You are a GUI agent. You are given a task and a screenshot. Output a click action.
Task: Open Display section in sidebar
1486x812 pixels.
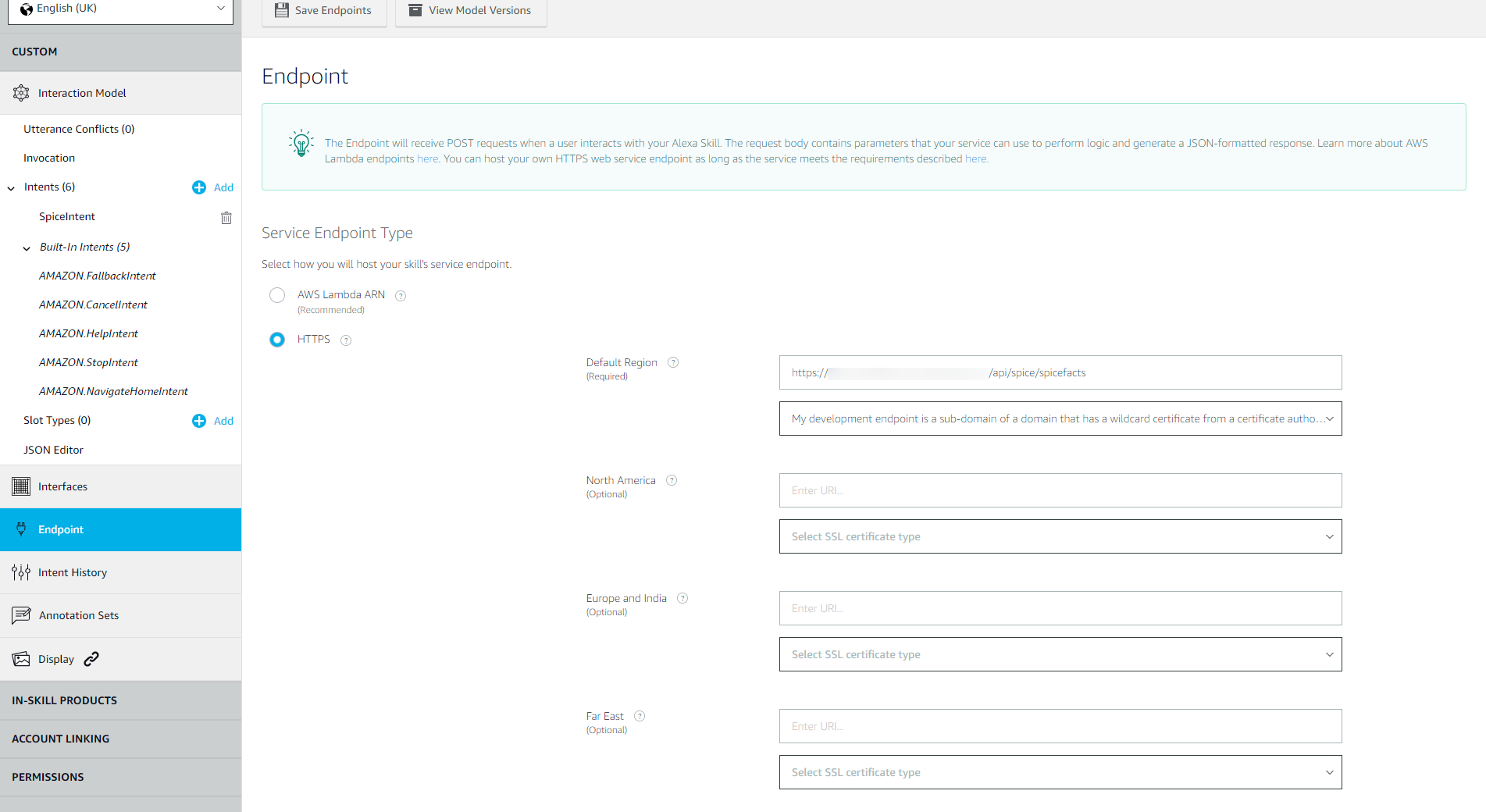(x=120, y=659)
